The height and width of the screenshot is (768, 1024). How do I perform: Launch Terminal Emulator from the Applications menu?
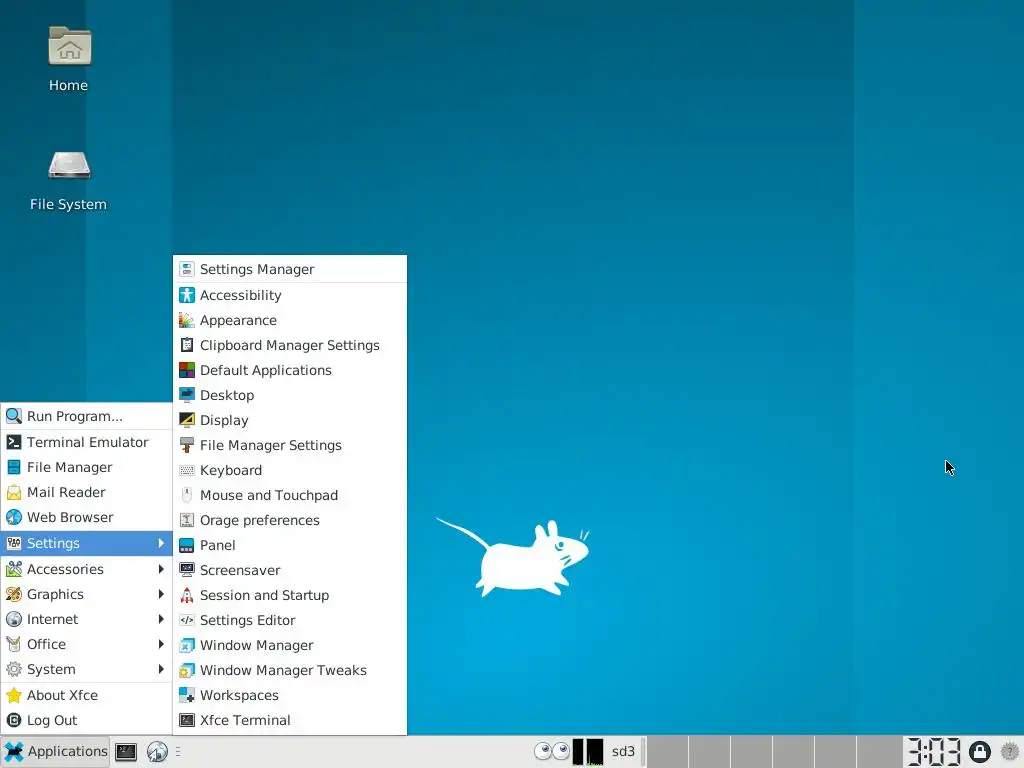coord(86,442)
